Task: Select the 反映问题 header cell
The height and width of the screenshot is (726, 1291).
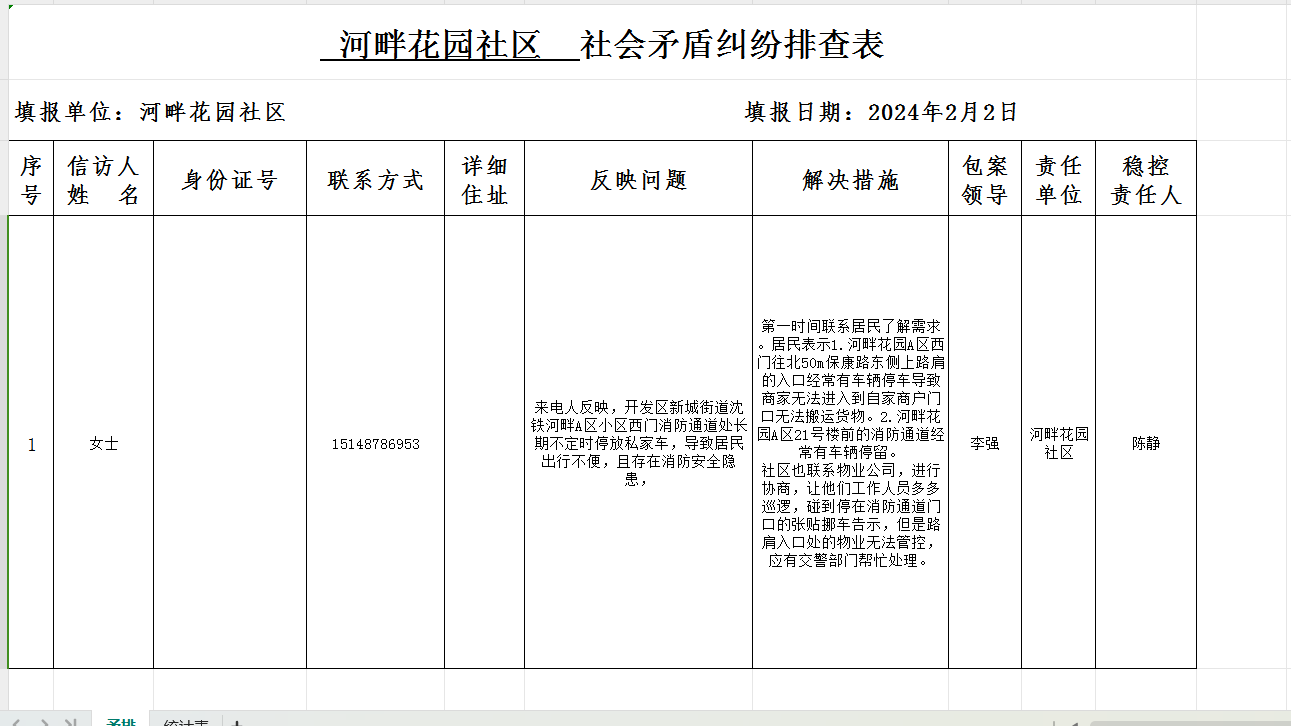Action: pyautogui.click(x=639, y=179)
